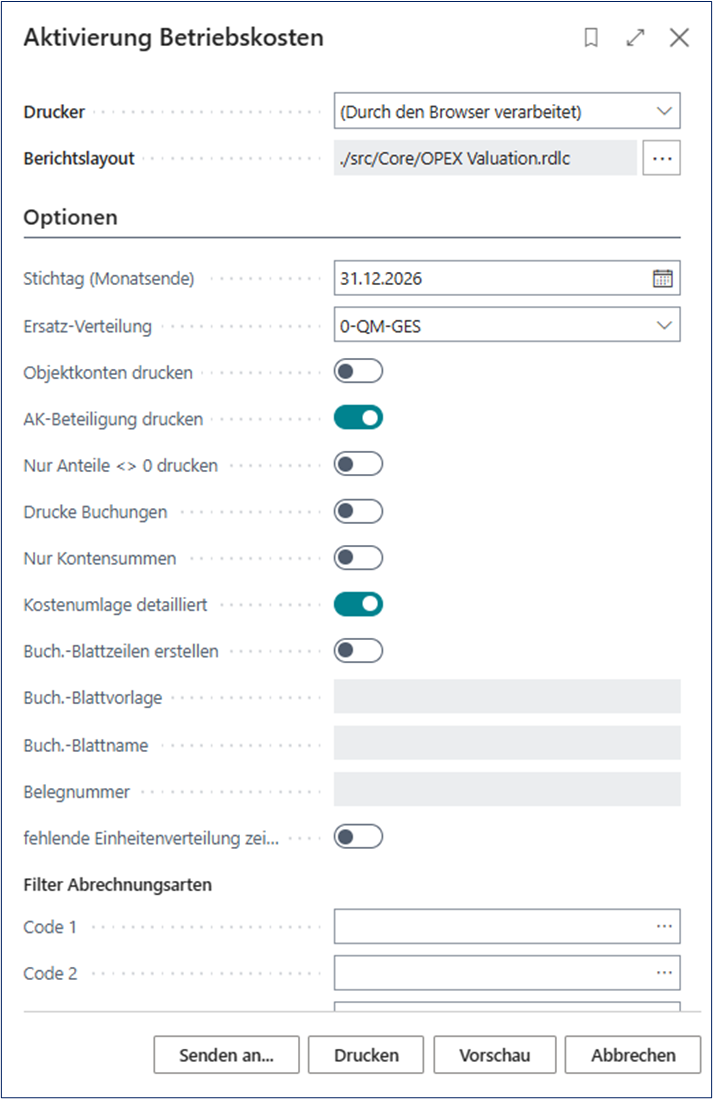Click the Berichtslayout ellipsis lookup button

661,158
